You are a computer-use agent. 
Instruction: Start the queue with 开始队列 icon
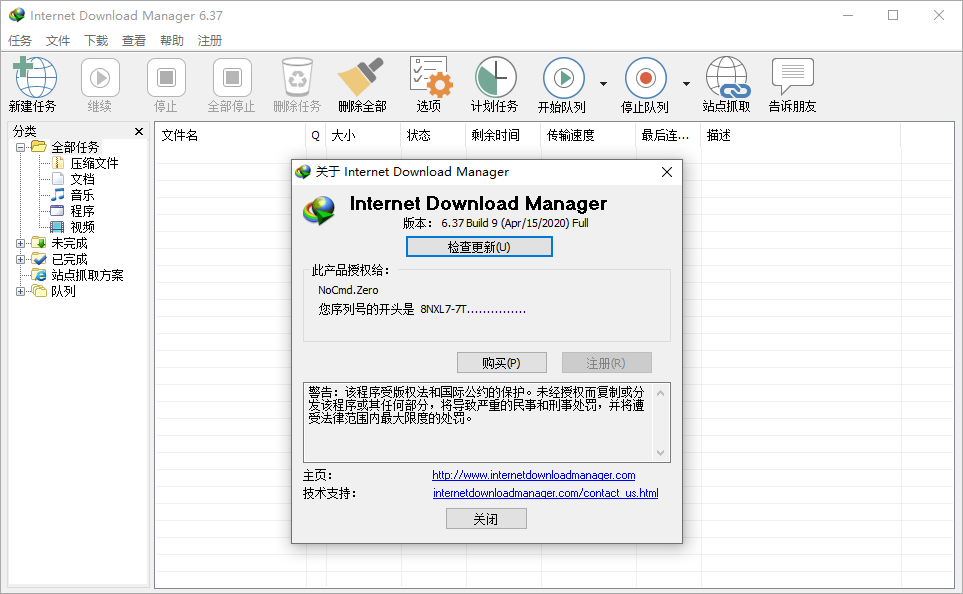[x=563, y=84]
